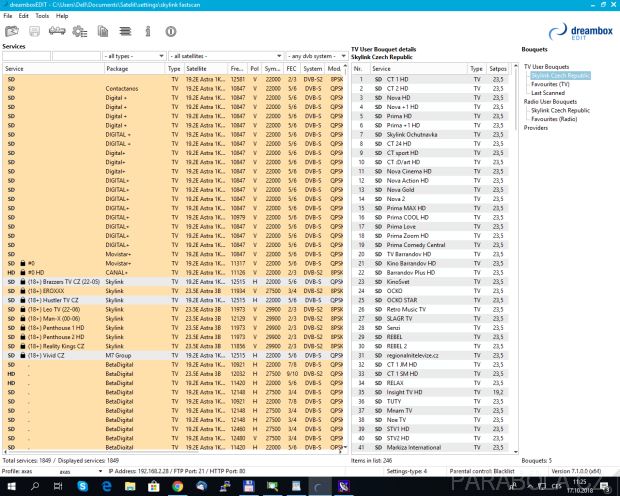The width and height of the screenshot is (620, 496).
Task: Open the '- any dvb system -' dropdown
Action: [316, 56]
